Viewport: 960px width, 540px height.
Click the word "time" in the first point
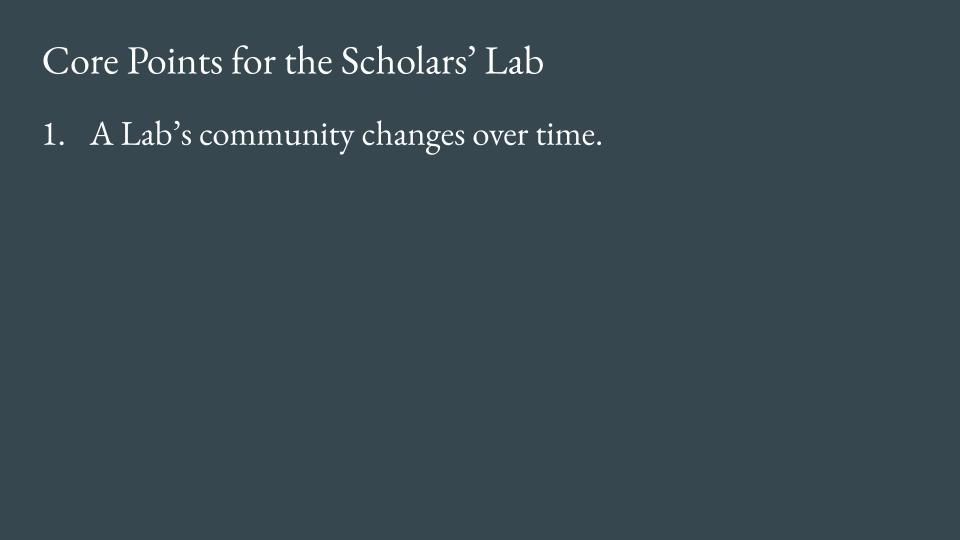point(570,134)
